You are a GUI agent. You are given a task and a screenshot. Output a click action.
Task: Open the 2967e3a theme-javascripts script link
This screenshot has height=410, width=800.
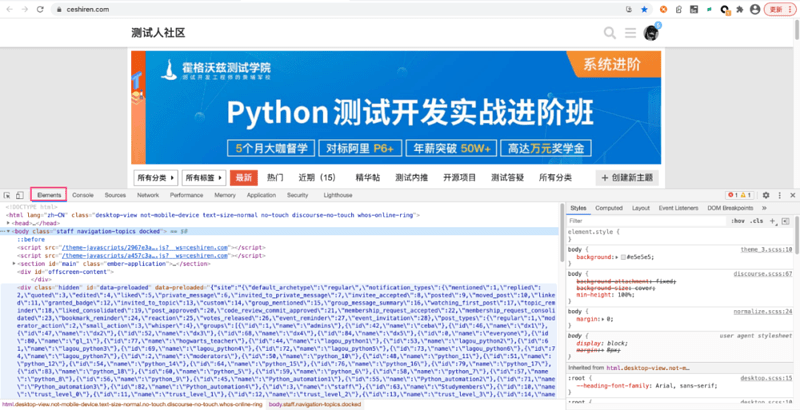click(144, 248)
